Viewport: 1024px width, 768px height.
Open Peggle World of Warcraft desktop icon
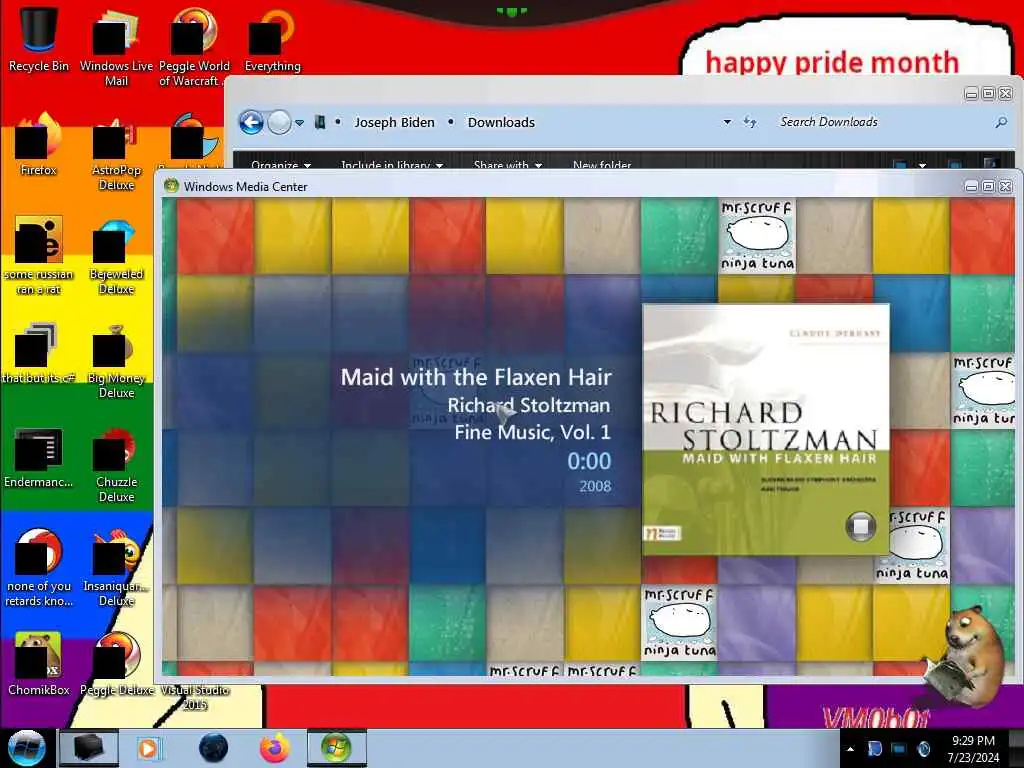click(194, 46)
